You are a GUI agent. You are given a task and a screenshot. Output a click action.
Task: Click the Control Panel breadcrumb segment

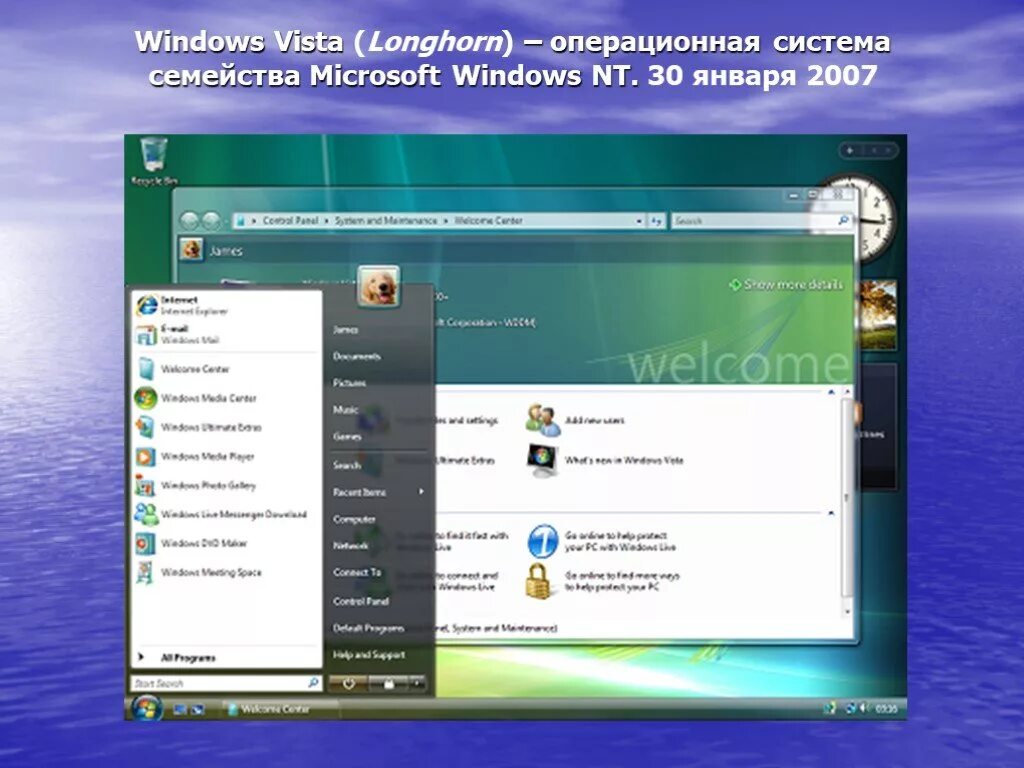point(290,221)
